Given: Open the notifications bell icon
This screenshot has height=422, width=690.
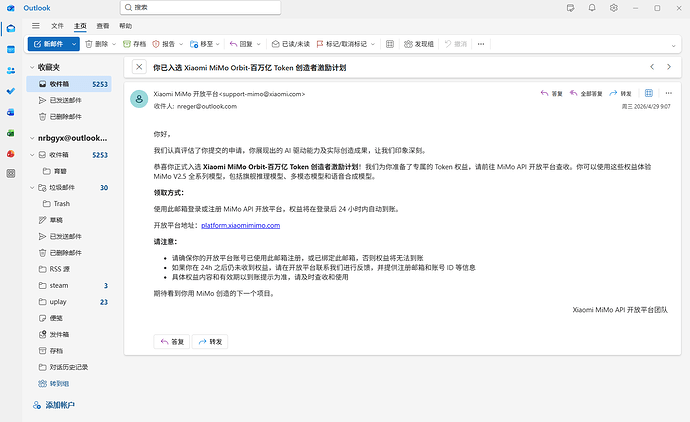Looking at the screenshot, I should click(592, 8).
